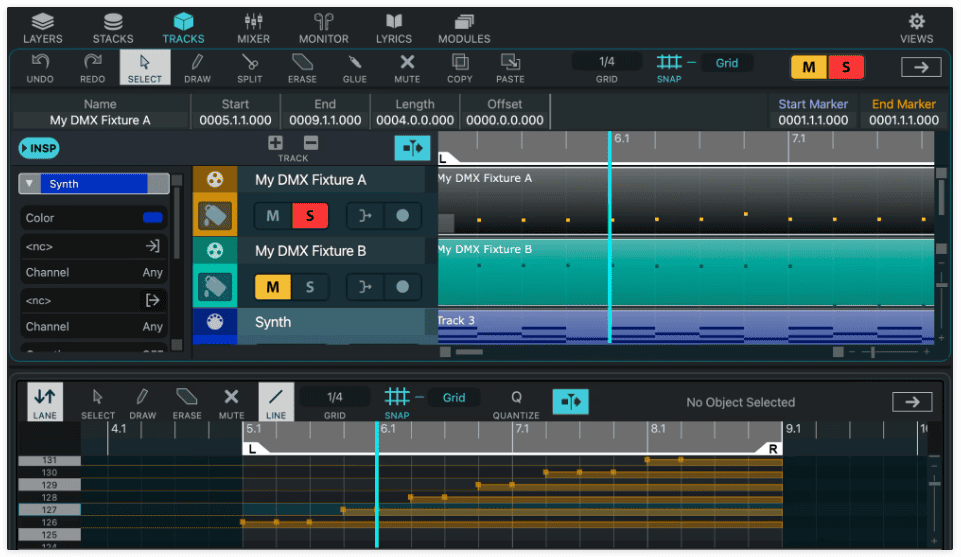Toggle the global yellow M mute button
Screen dimensions: 961x557
pos(809,67)
